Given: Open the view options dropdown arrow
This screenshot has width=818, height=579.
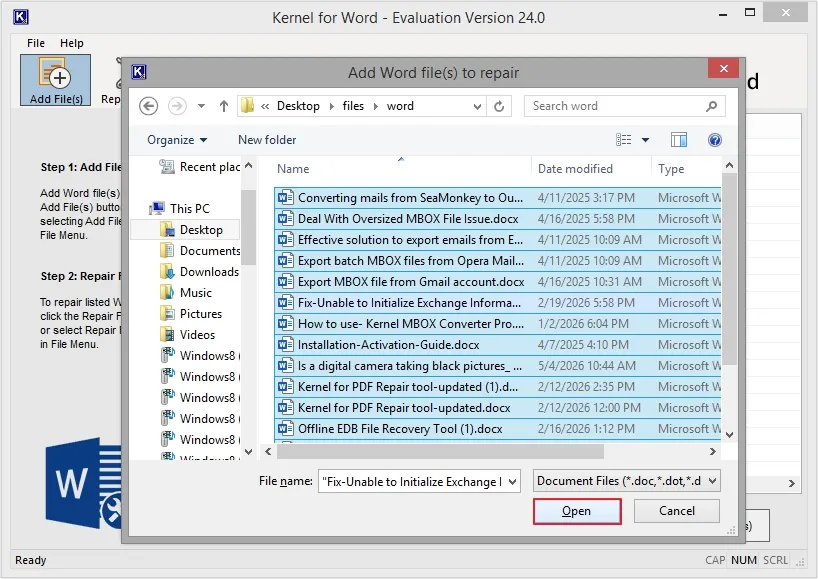Looking at the screenshot, I should pyautogui.click(x=645, y=140).
